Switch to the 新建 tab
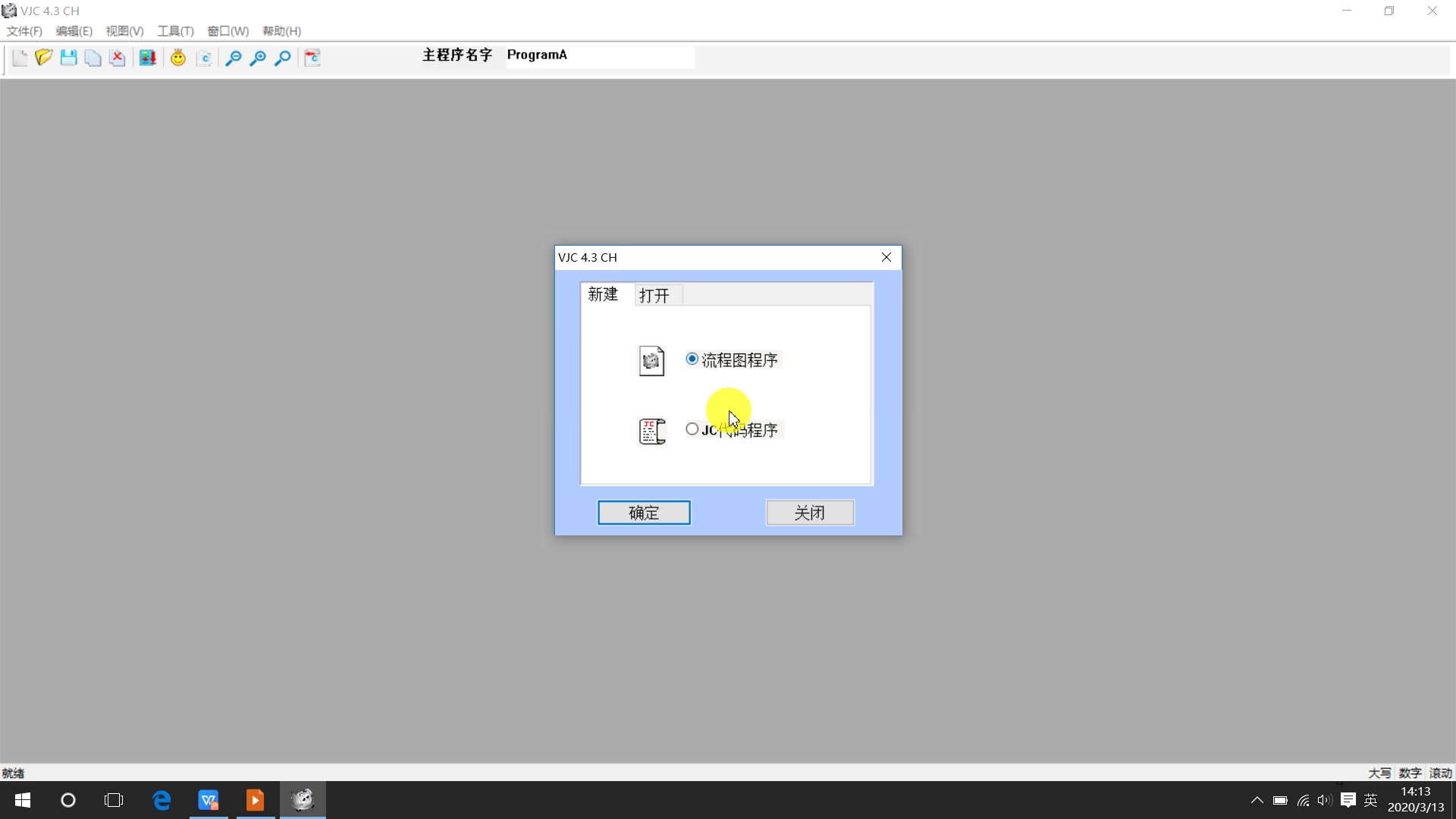Viewport: 1456px width, 819px height. point(603,294)
